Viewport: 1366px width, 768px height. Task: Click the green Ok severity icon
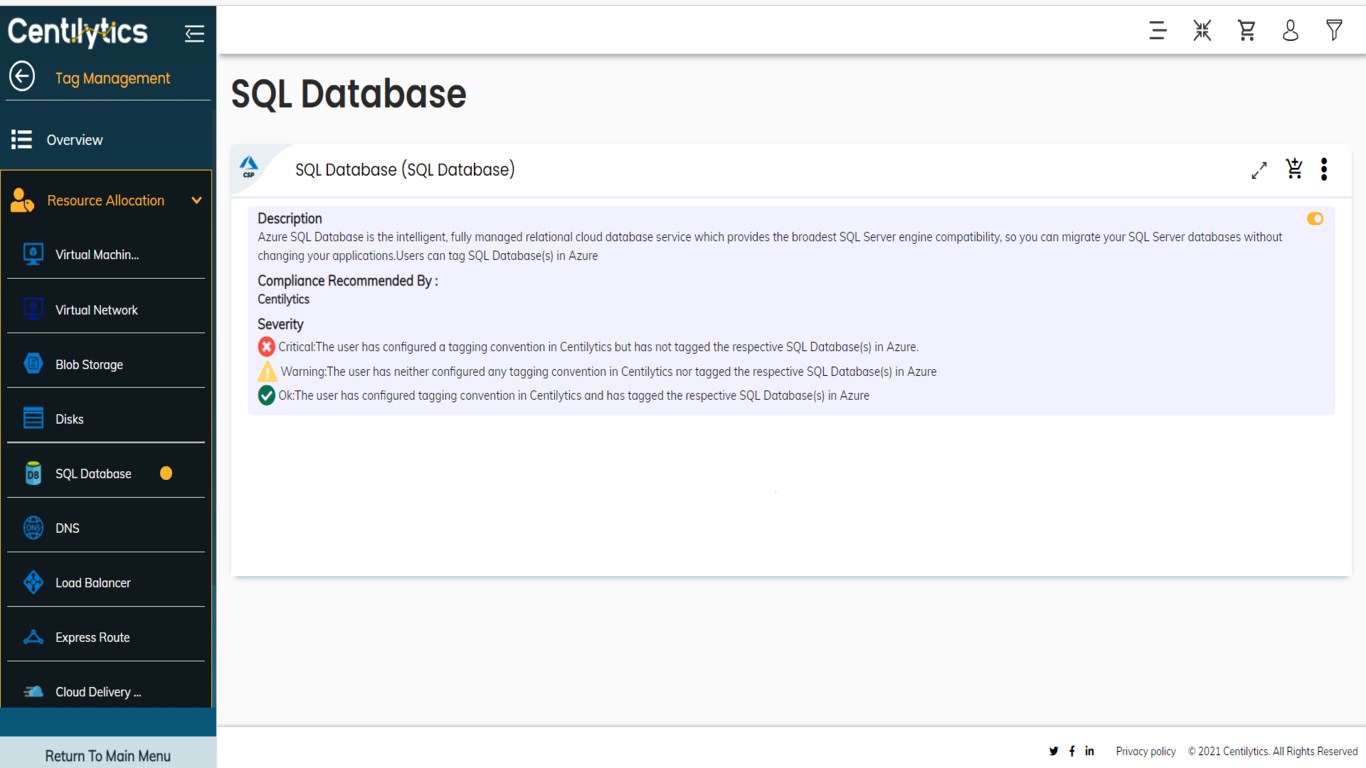pyautogui.click(x=266, y=395)
